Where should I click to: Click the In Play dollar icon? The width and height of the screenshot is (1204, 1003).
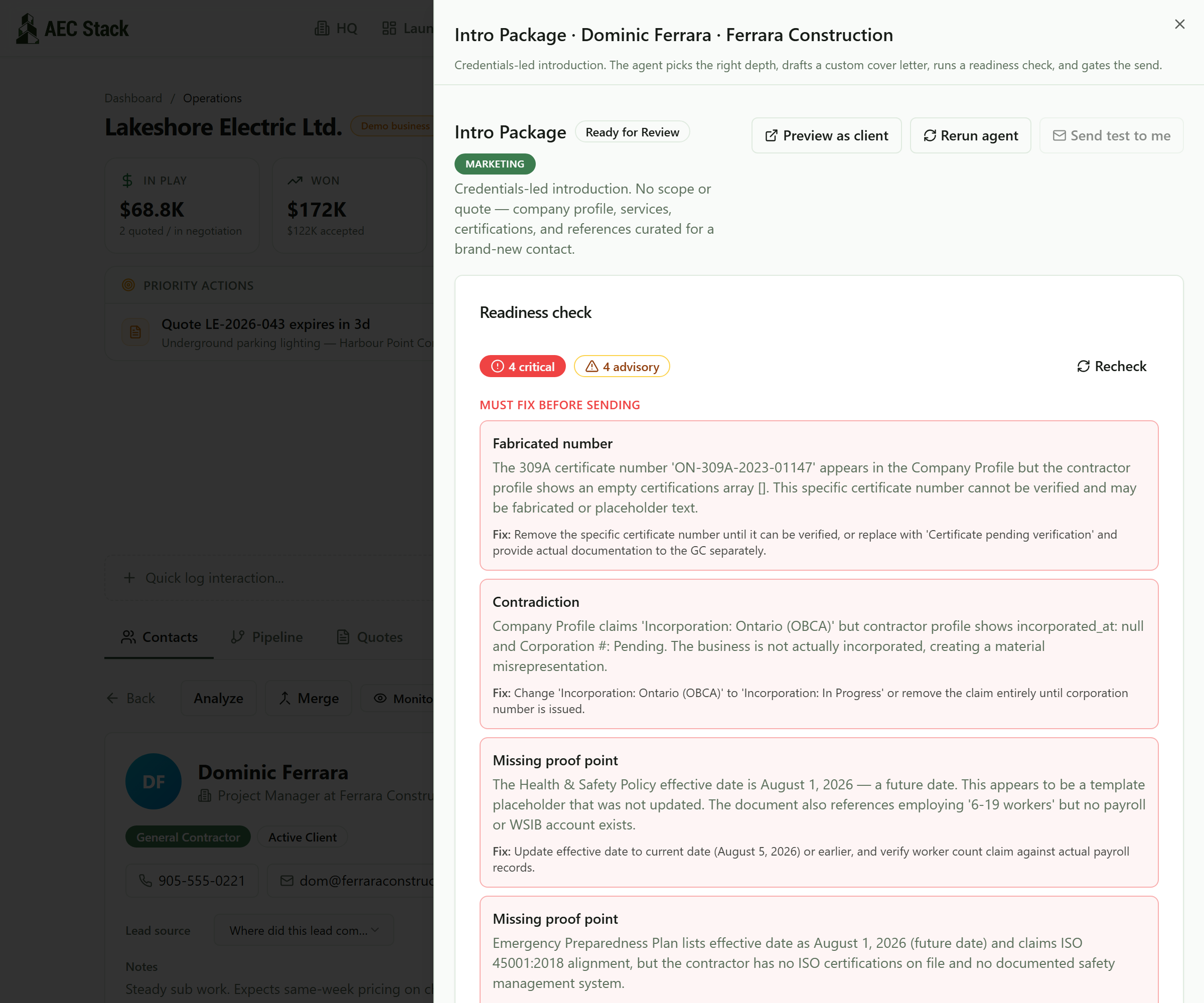click(x=127, y=181)
